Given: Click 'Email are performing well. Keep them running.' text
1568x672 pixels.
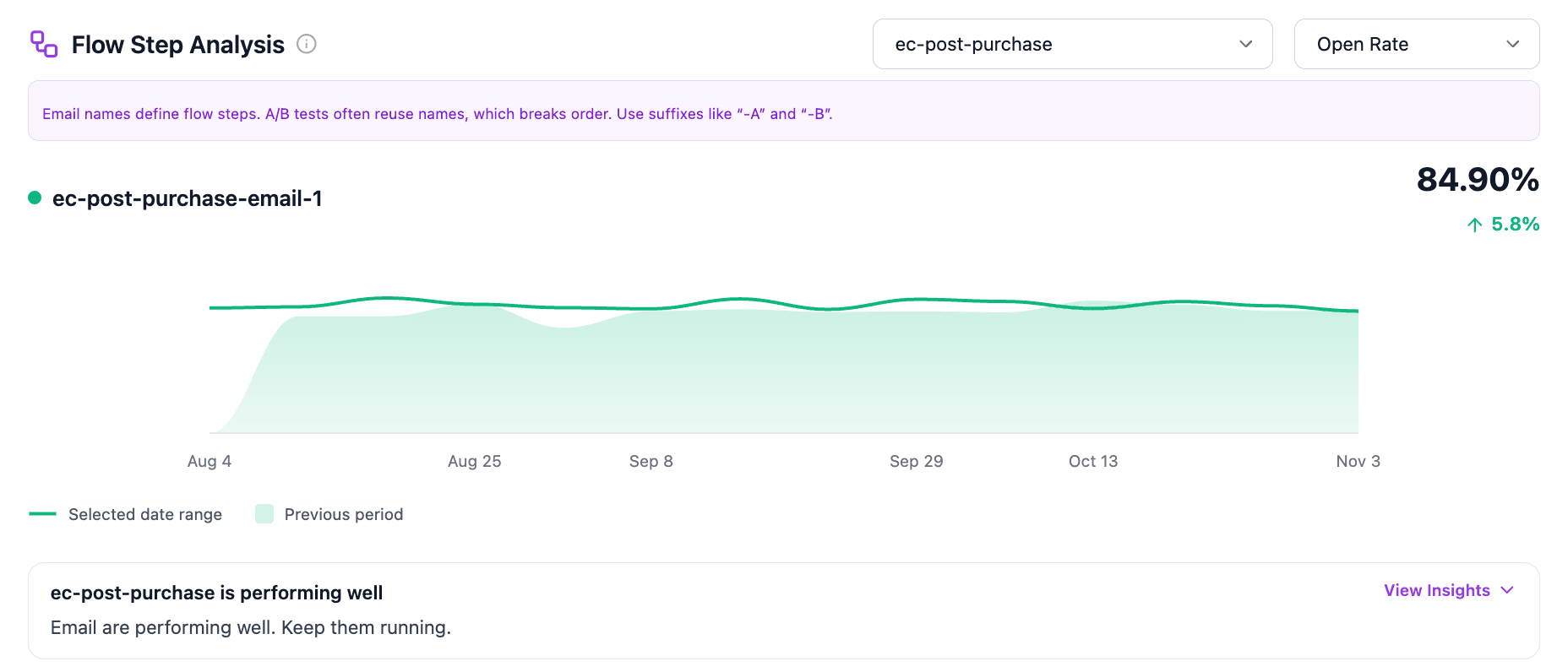Looking at the screenshot, I should pyautogui.click(x=251, y=627).
